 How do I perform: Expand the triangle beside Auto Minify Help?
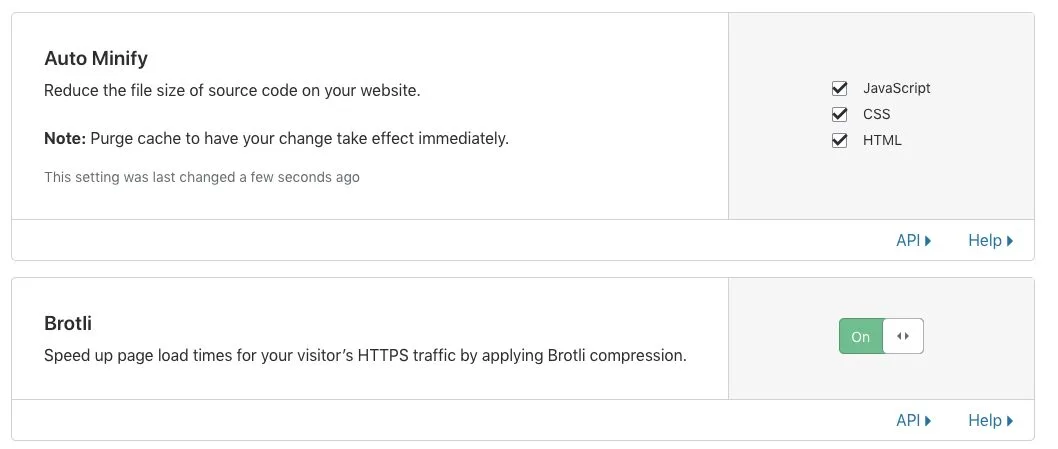pos(1010,240)
